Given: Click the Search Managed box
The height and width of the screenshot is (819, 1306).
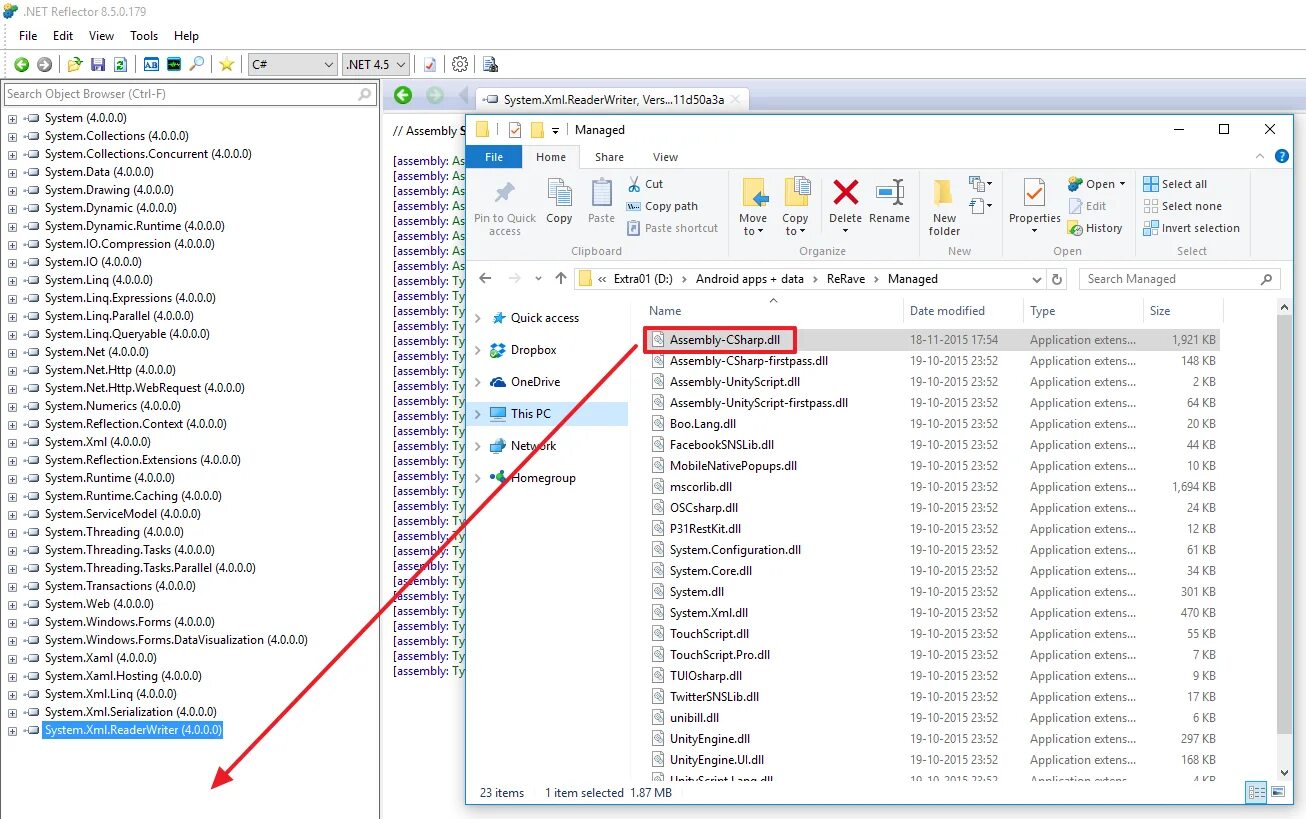Looking at the screenshot, I should [x=1180, y=279].
